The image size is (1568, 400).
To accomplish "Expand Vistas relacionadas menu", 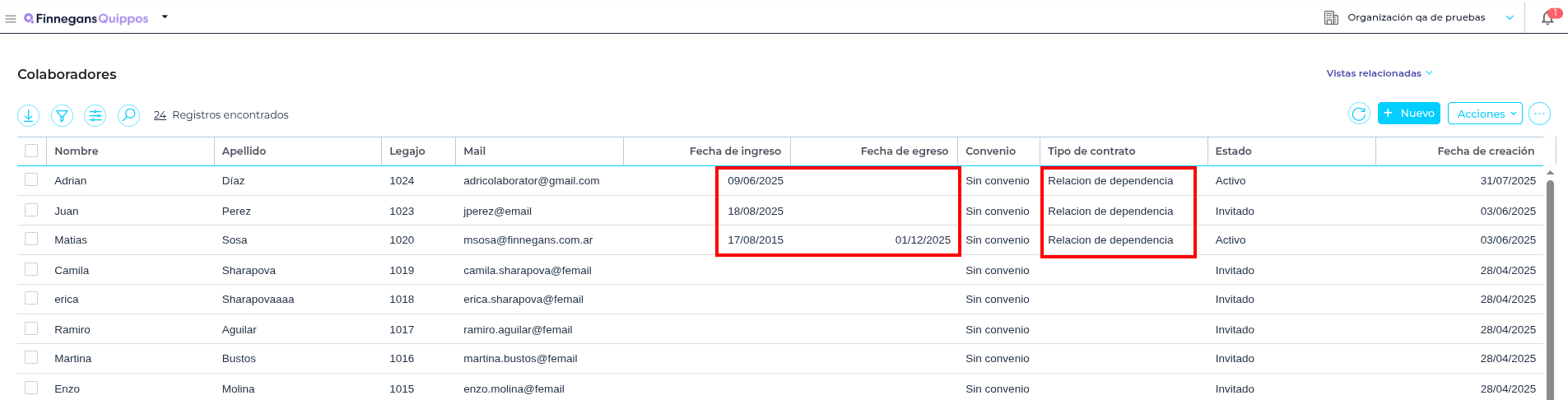I will tap(1379, 73).
